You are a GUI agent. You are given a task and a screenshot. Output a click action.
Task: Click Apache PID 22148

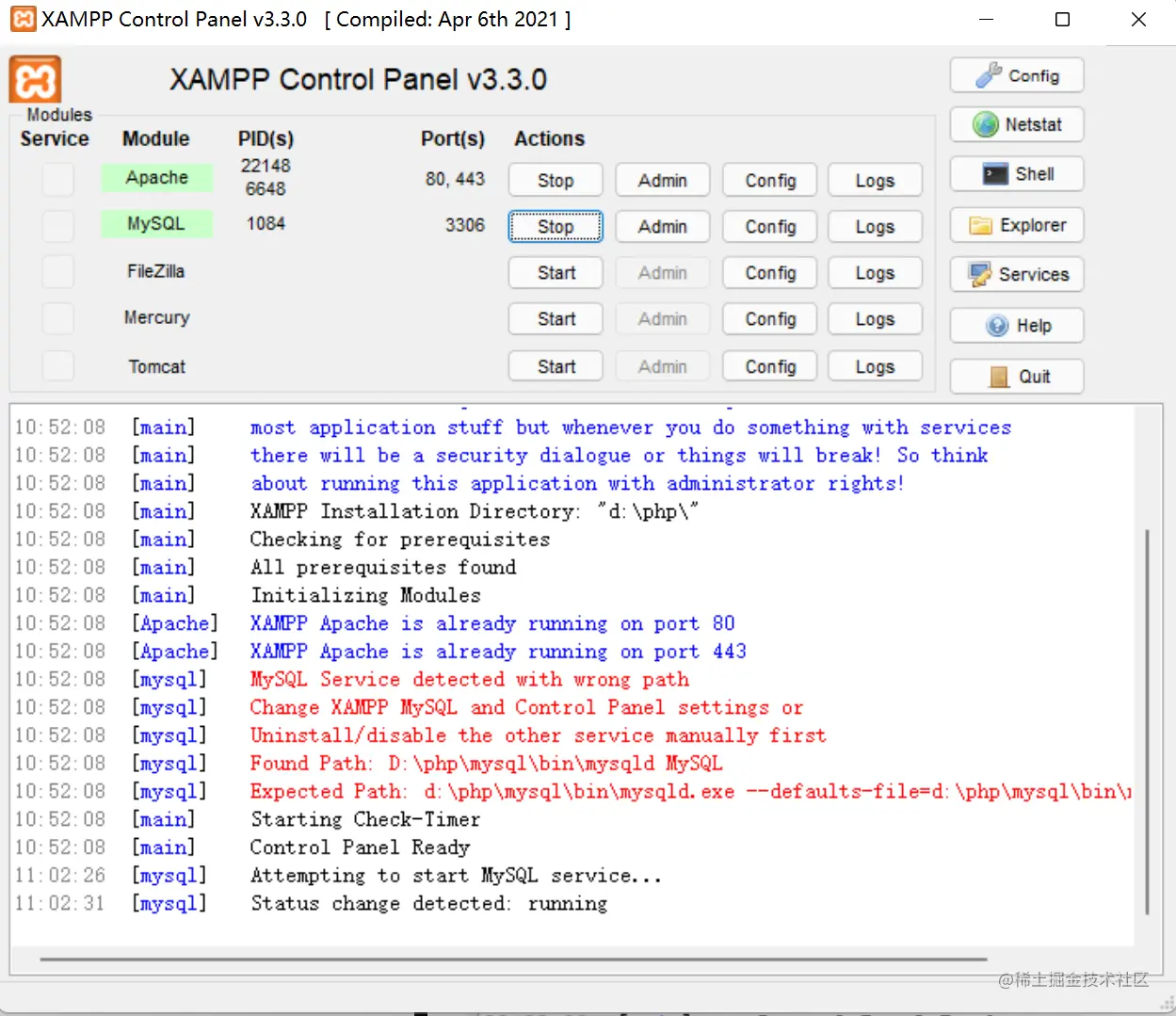pos(266,166)
